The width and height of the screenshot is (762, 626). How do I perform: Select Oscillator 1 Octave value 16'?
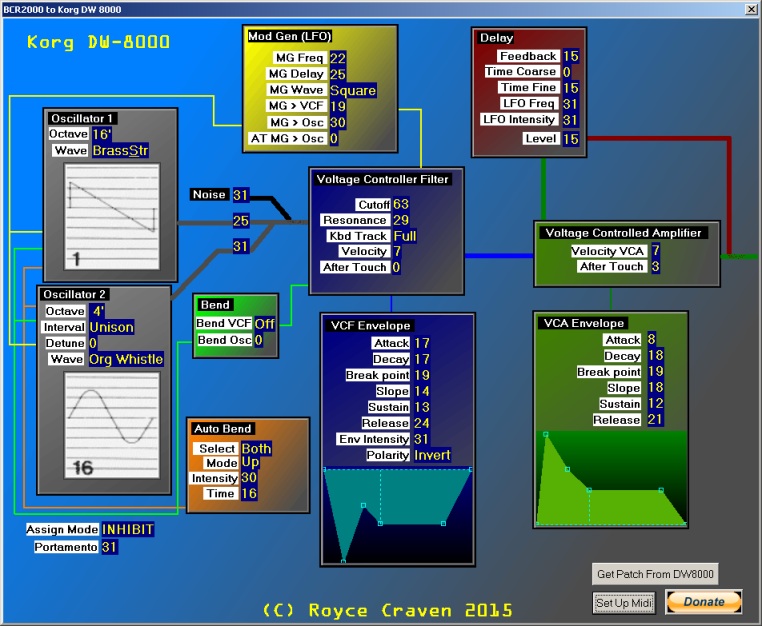[x=102, y=134]
